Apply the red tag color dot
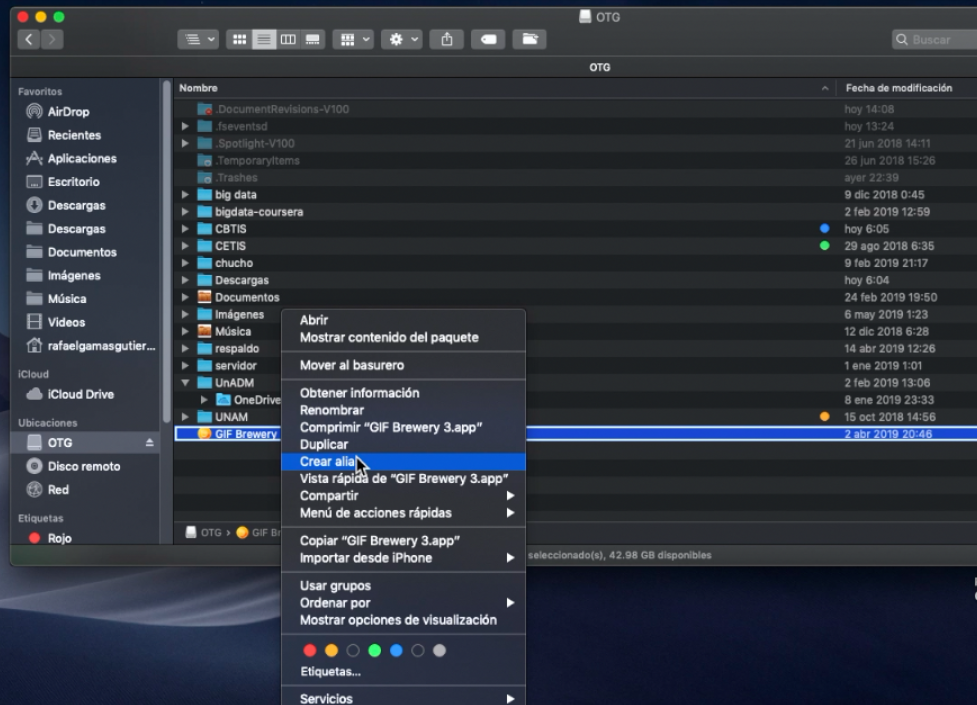The width and height of the screenshot is (977, 705). 310,651
